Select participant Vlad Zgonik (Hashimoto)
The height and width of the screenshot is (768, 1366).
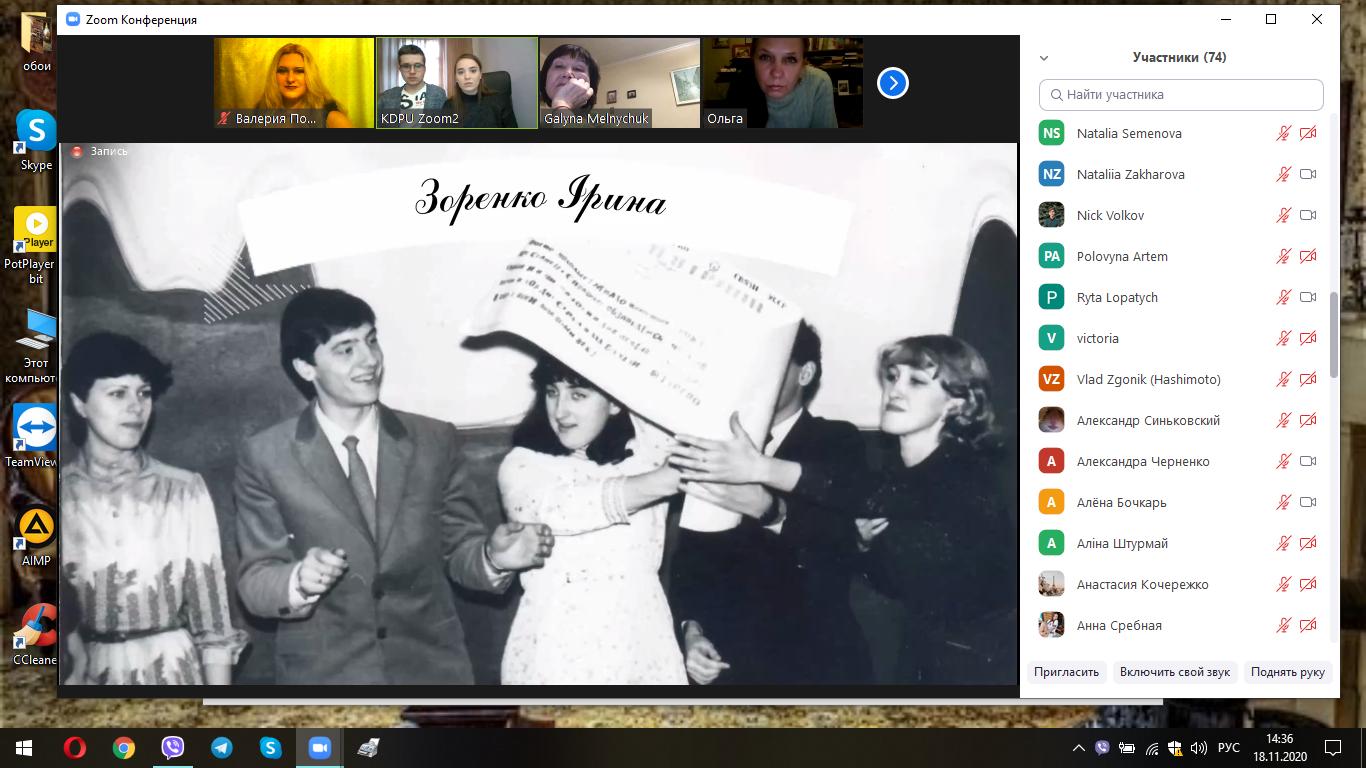pos(1148,379)
